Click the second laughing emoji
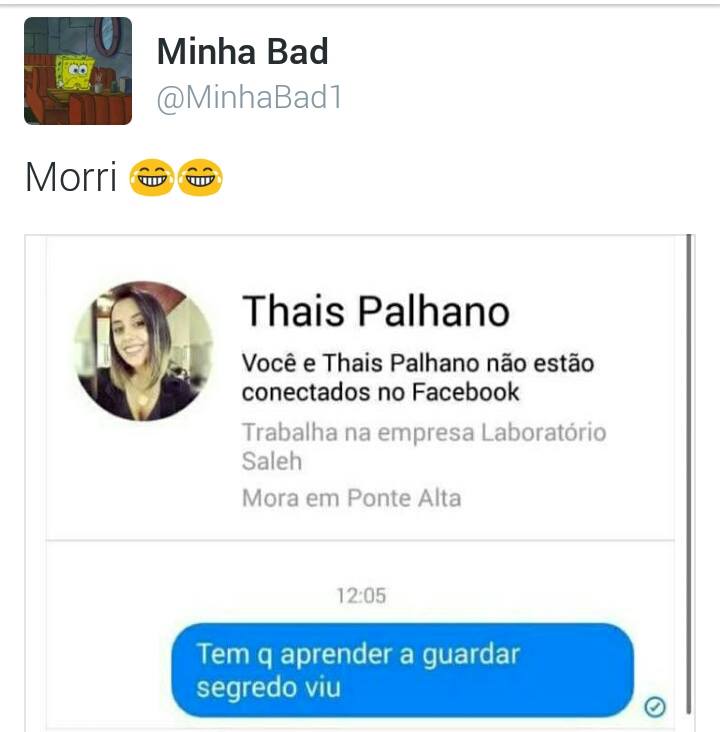The image size is (720, 732). click(200, 177)
